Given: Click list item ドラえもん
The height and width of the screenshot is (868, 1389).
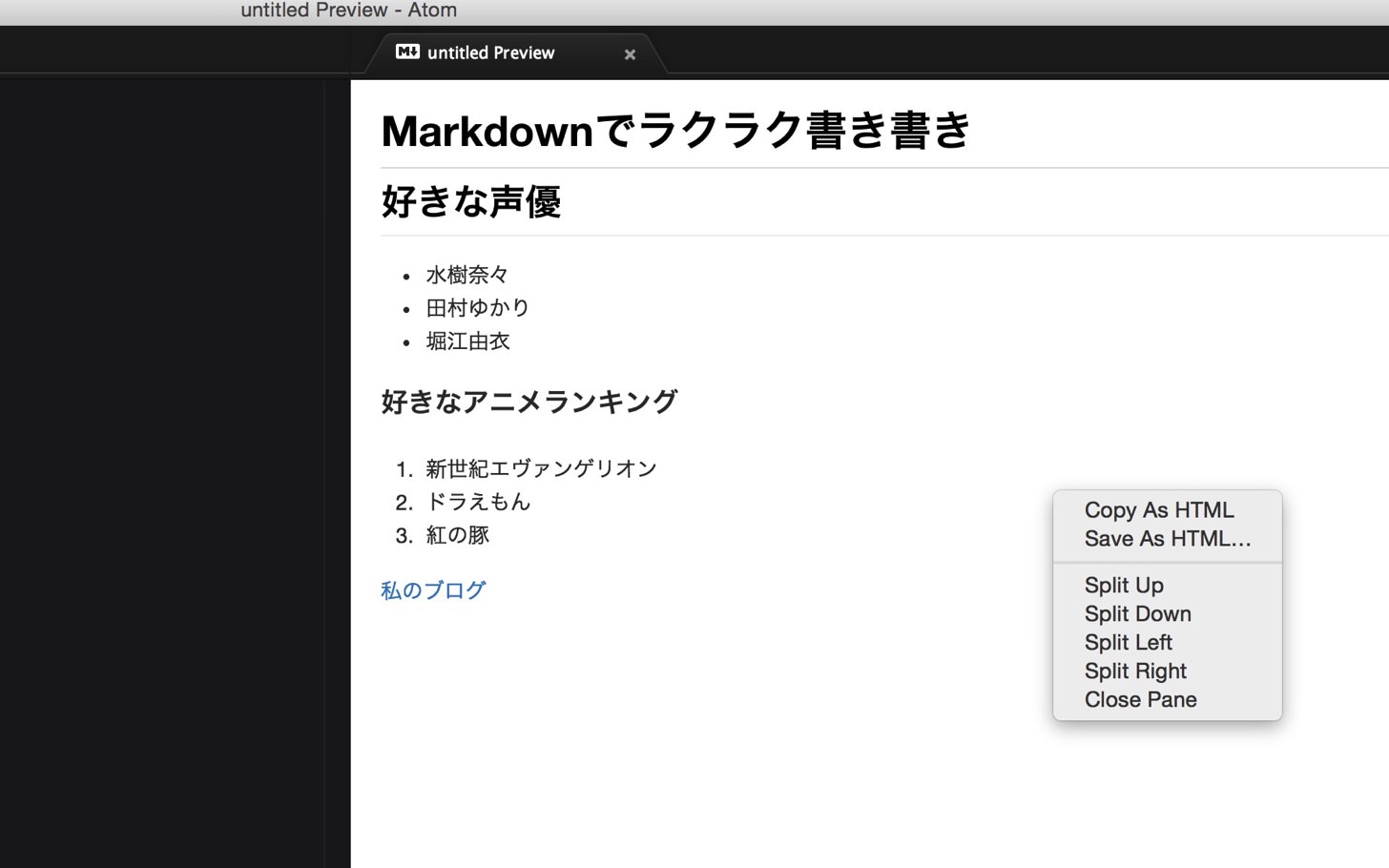Looking at the screenshot, I should click(x=478, y=502).
